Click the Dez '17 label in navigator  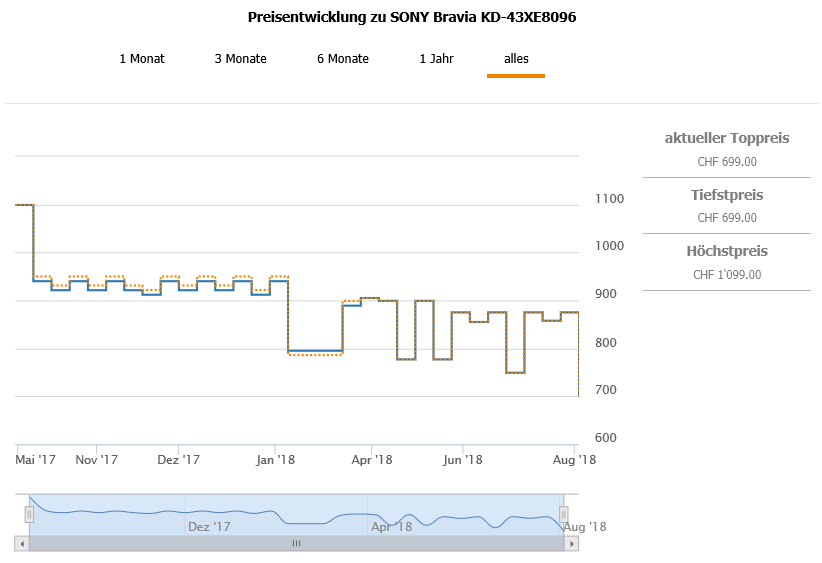pos(209,526)
